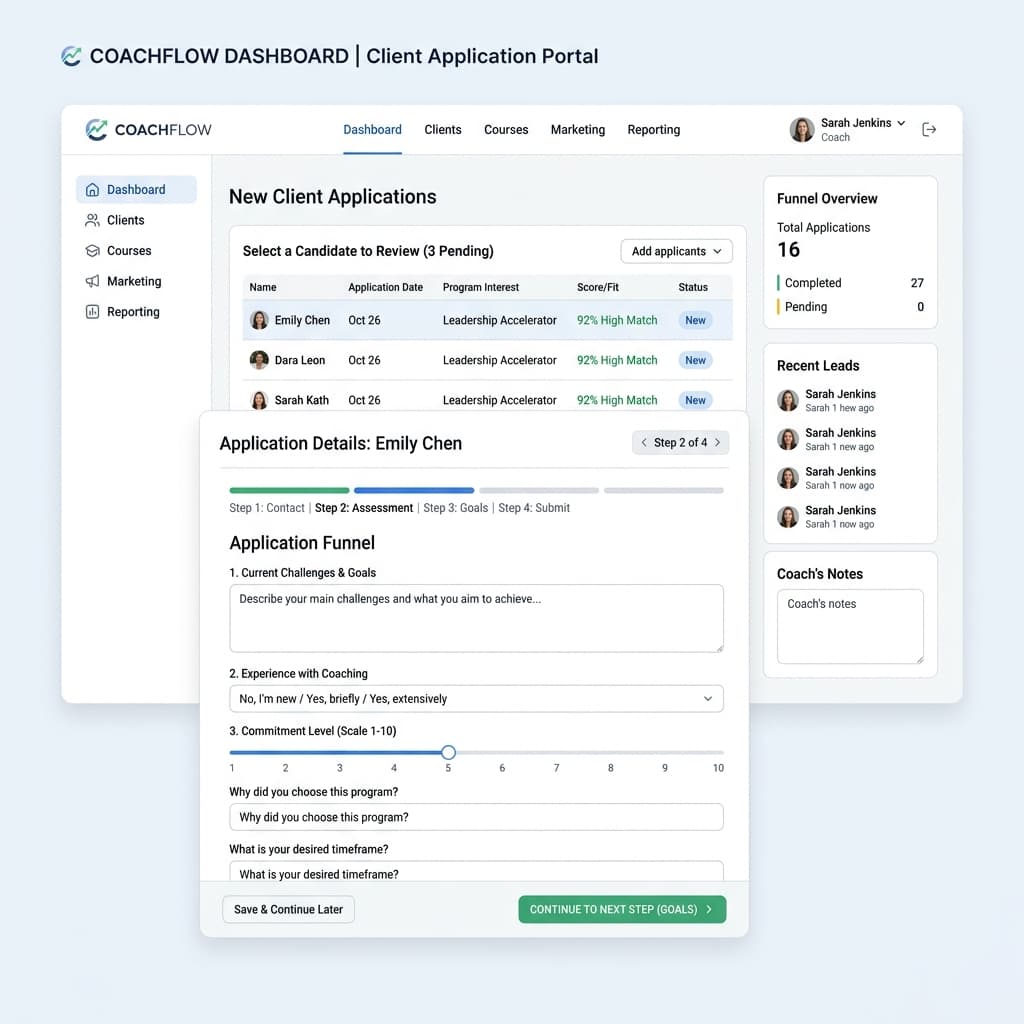
Task: Click the Coach's notes text area
Action: coord(850,626)
